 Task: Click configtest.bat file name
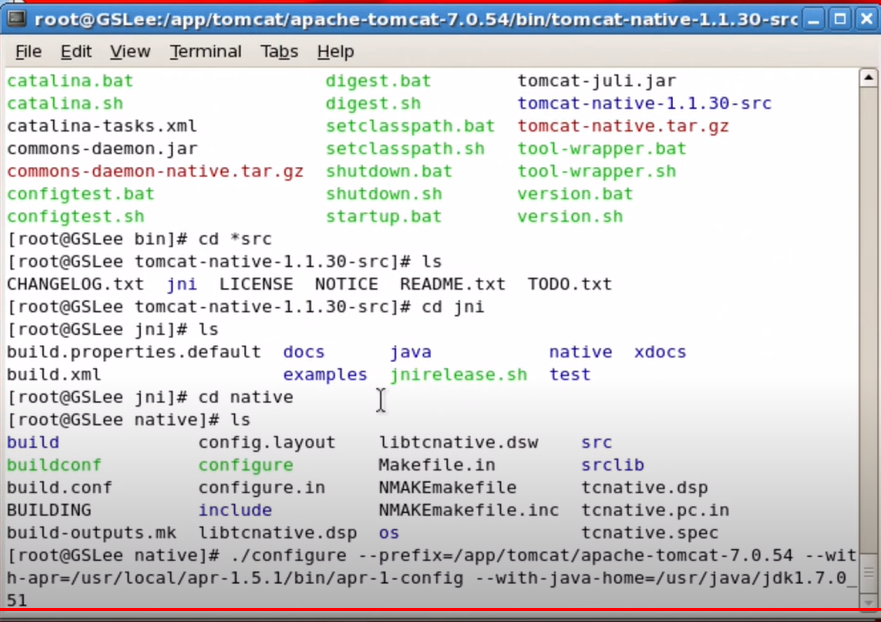[x=80, y=194]
